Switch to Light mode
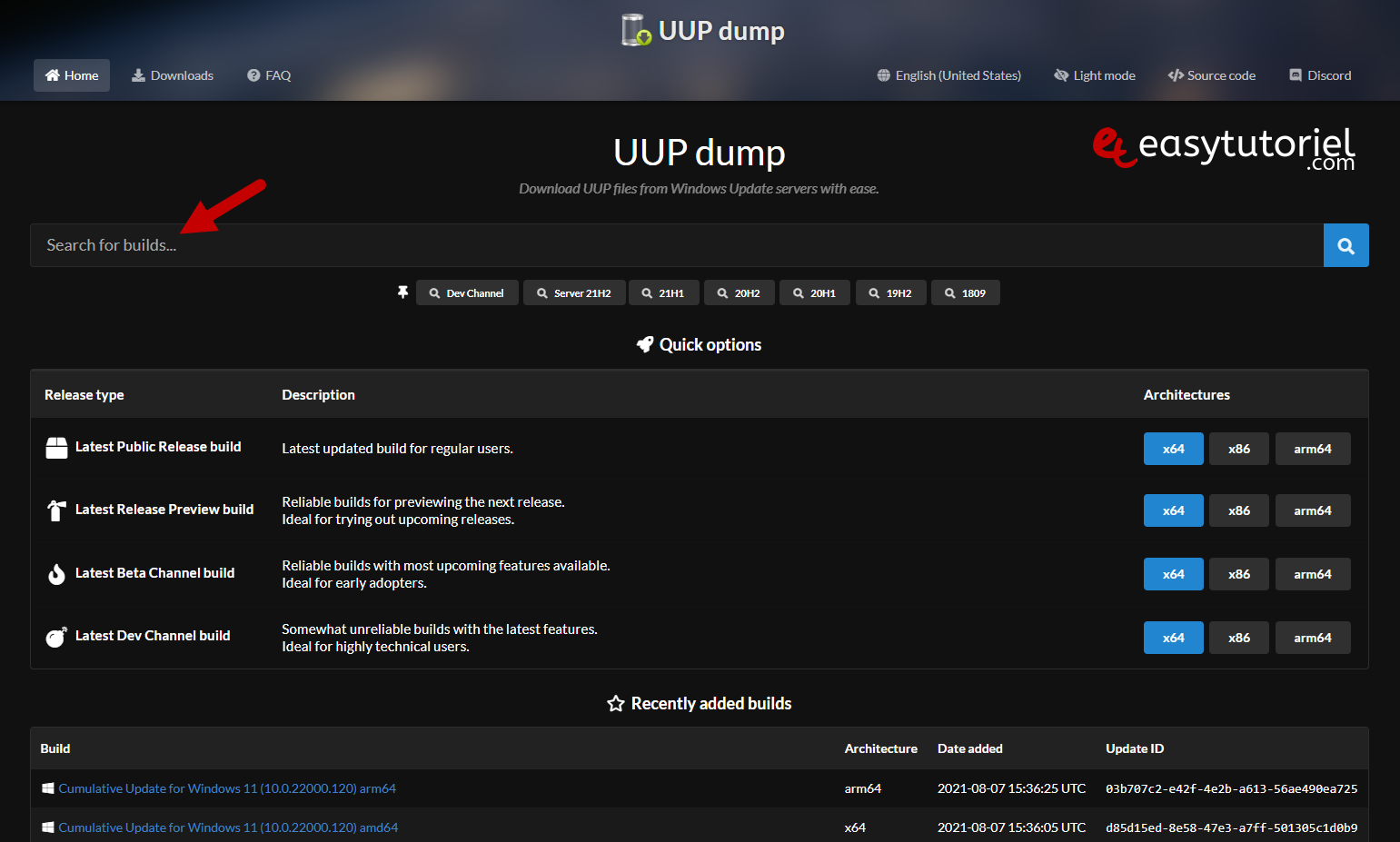 click(x=1095, y=75)
